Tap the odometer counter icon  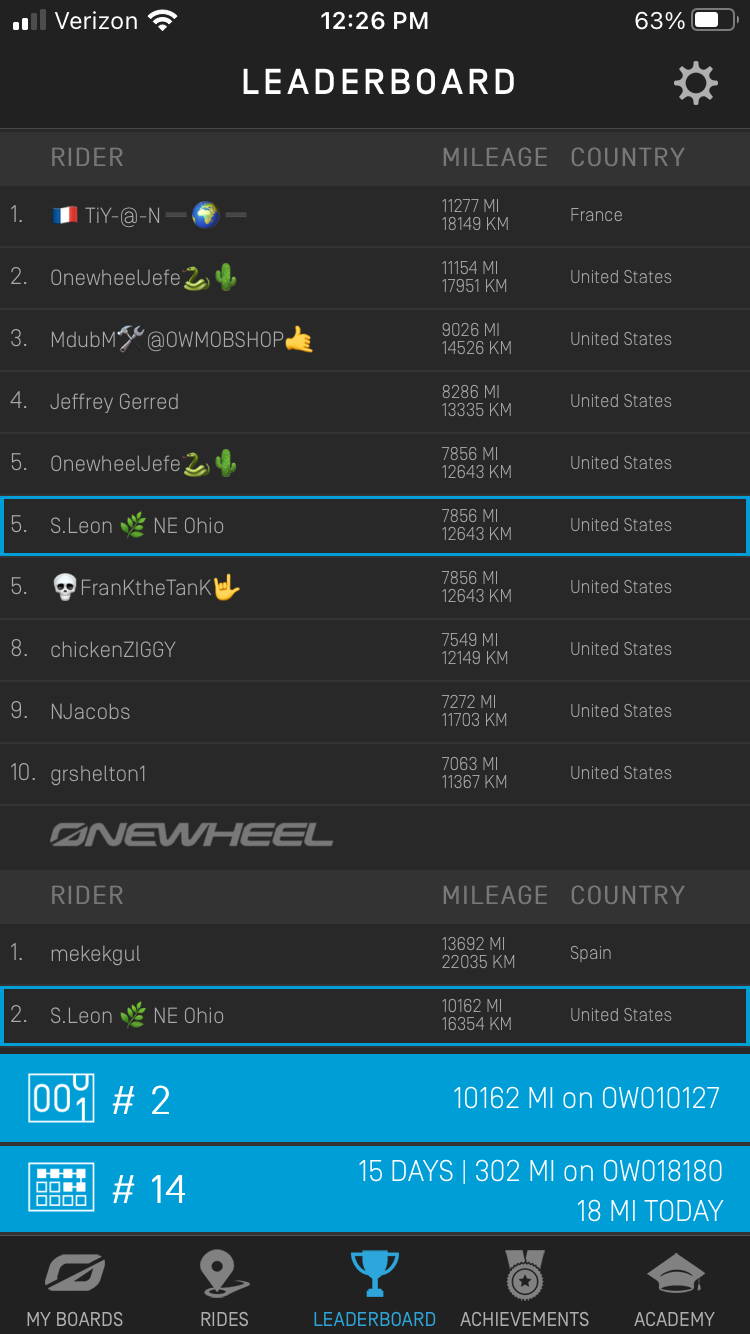61,1098
